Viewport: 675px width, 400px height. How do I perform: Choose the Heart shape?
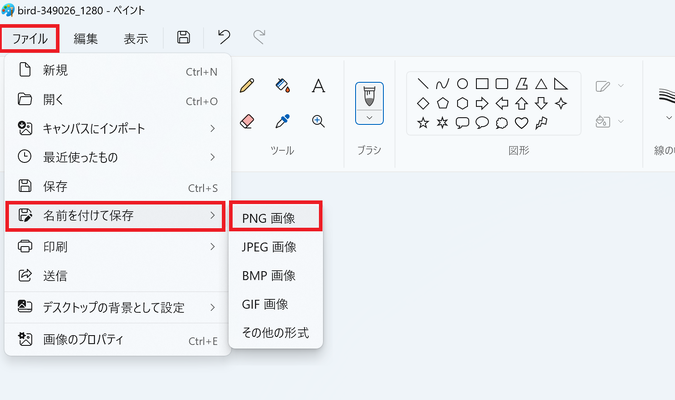point(521,123)
